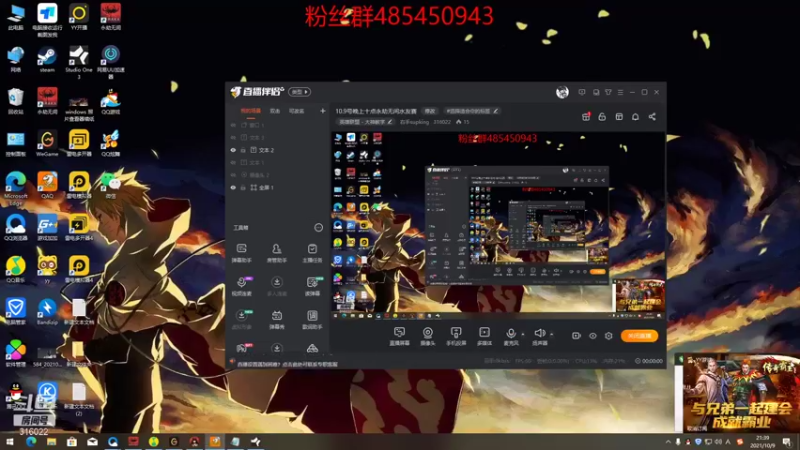Click the 修改 button next to stream title
The width and height of the screenshot is (800, 450).
tap(430, 111)
